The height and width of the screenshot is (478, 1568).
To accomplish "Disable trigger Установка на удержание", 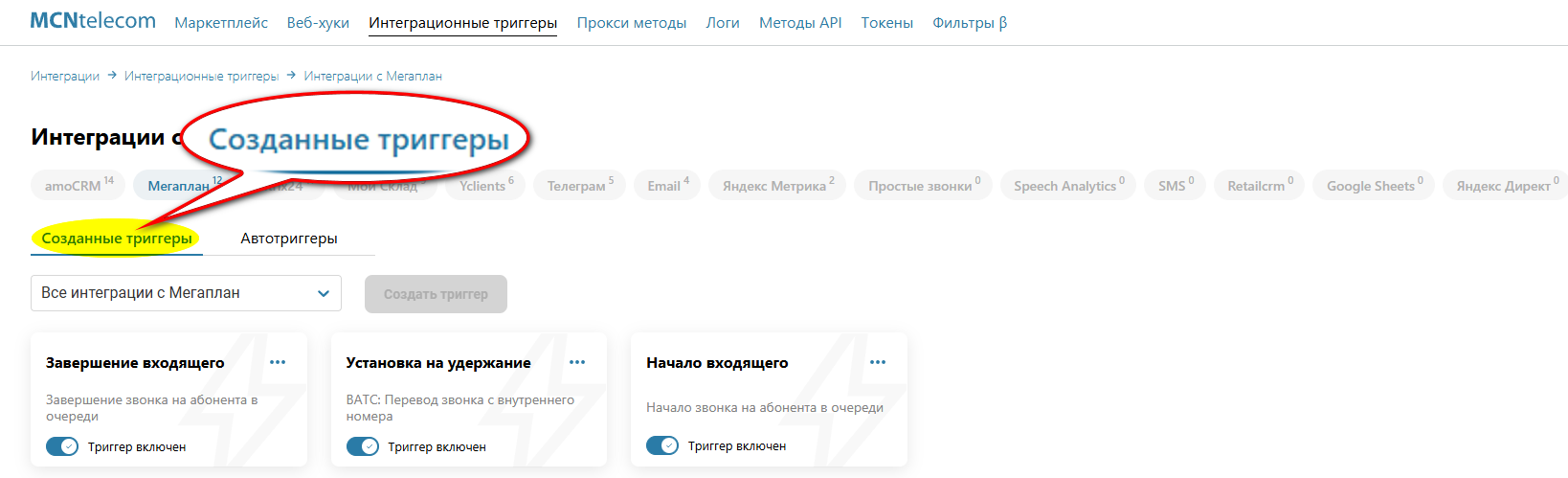I will click(363, 446).
